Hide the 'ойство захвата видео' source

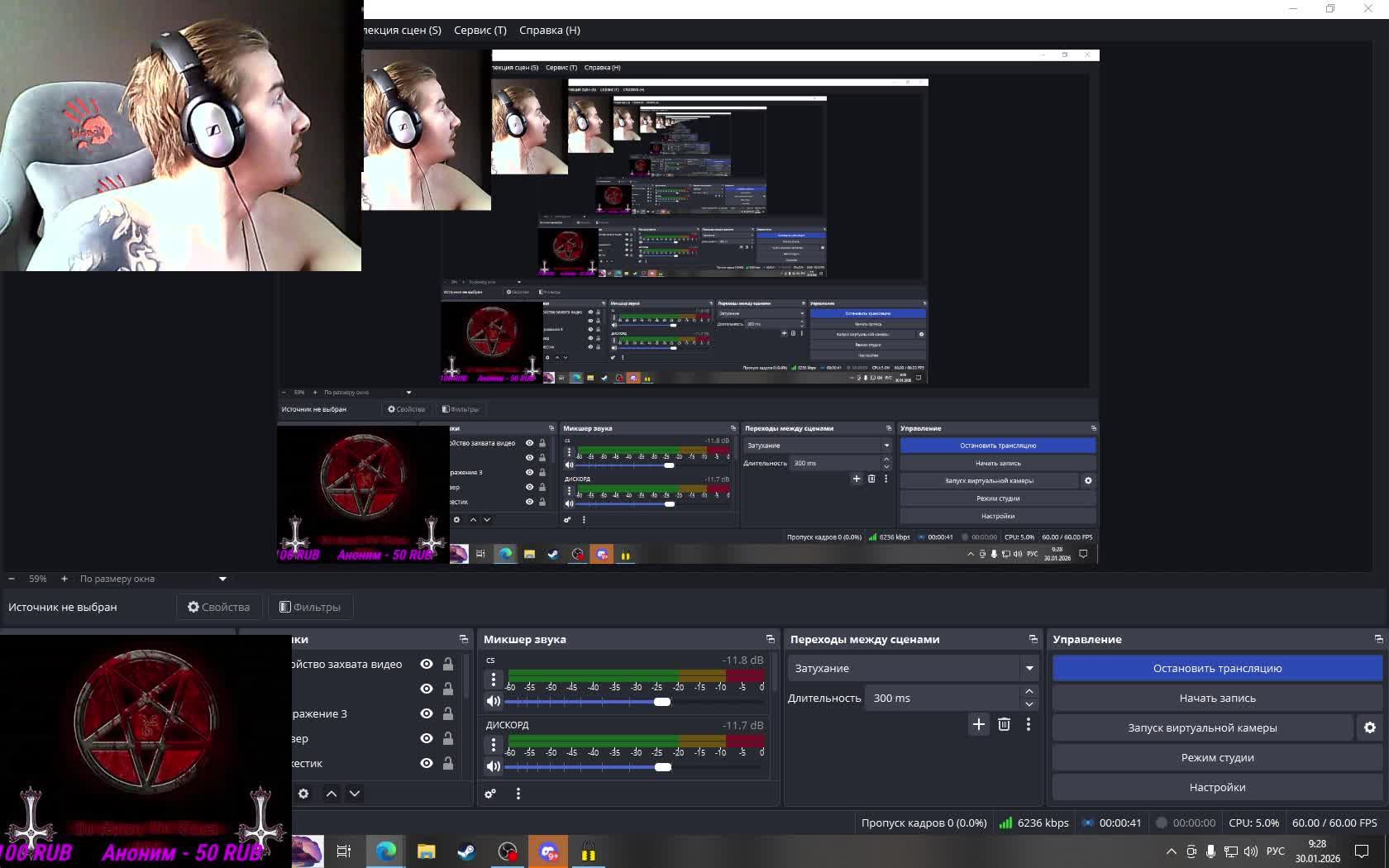[427, 664]
